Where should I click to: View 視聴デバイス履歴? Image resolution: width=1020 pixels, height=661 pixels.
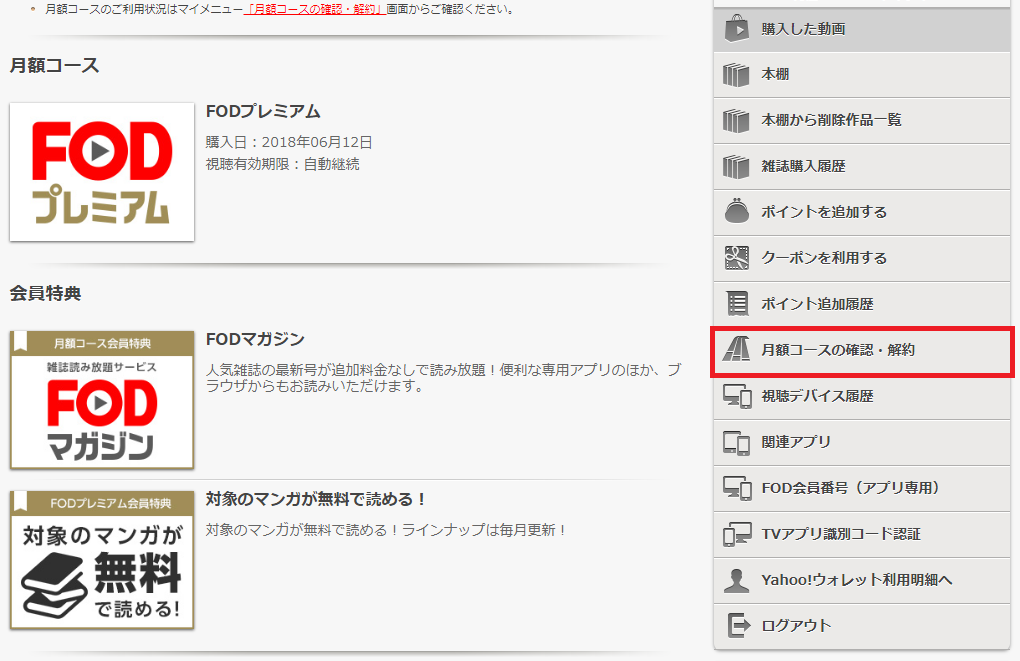coord(862,397)
